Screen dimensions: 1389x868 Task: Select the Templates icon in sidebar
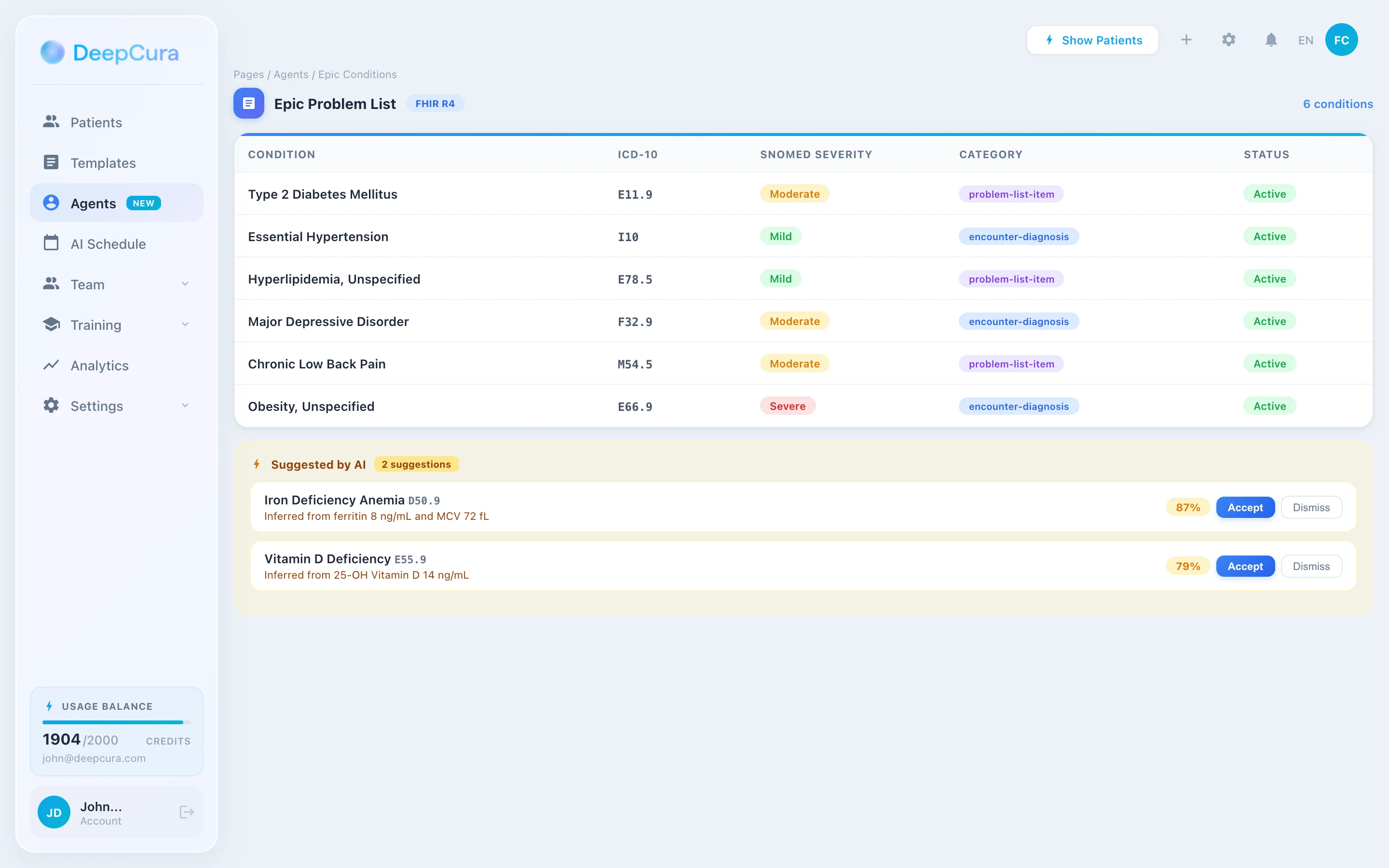point(51,163)
